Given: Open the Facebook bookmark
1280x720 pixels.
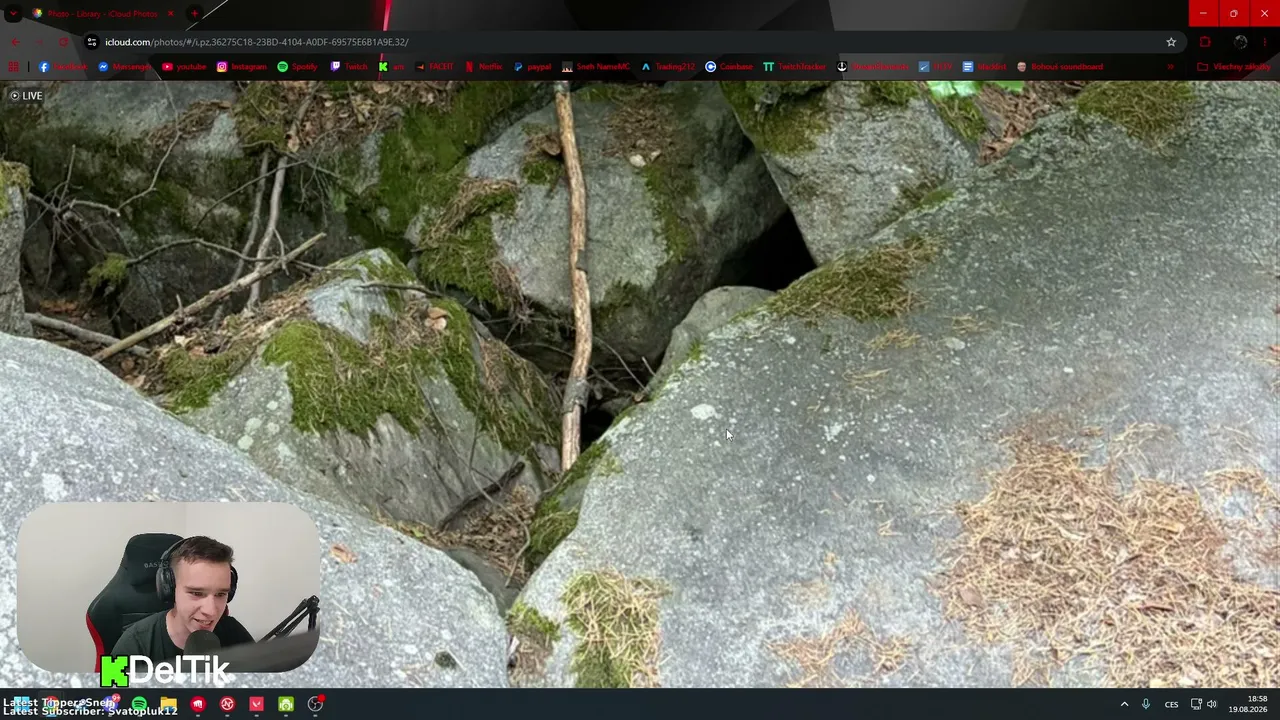Looking at the screenshot, I should [x=63, y=67].
